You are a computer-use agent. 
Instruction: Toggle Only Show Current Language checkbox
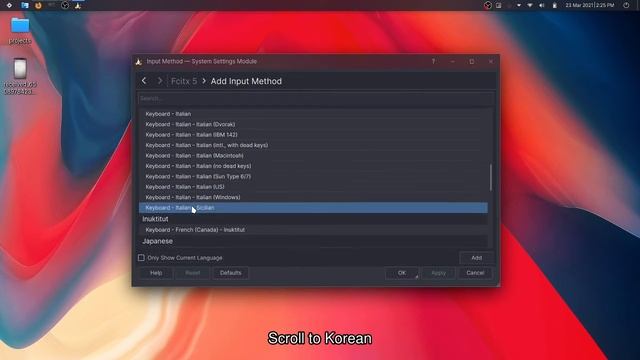(x=141, y=258)
